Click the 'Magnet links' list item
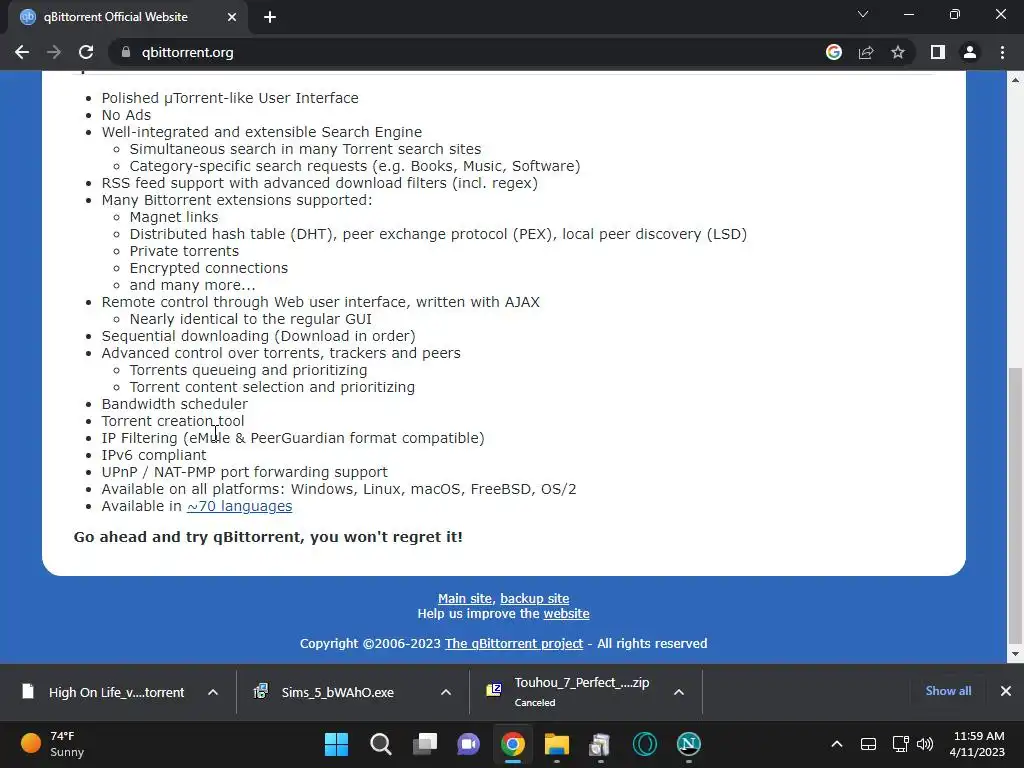The width and height of the screenshot is (1024, 768). [174, 217]
